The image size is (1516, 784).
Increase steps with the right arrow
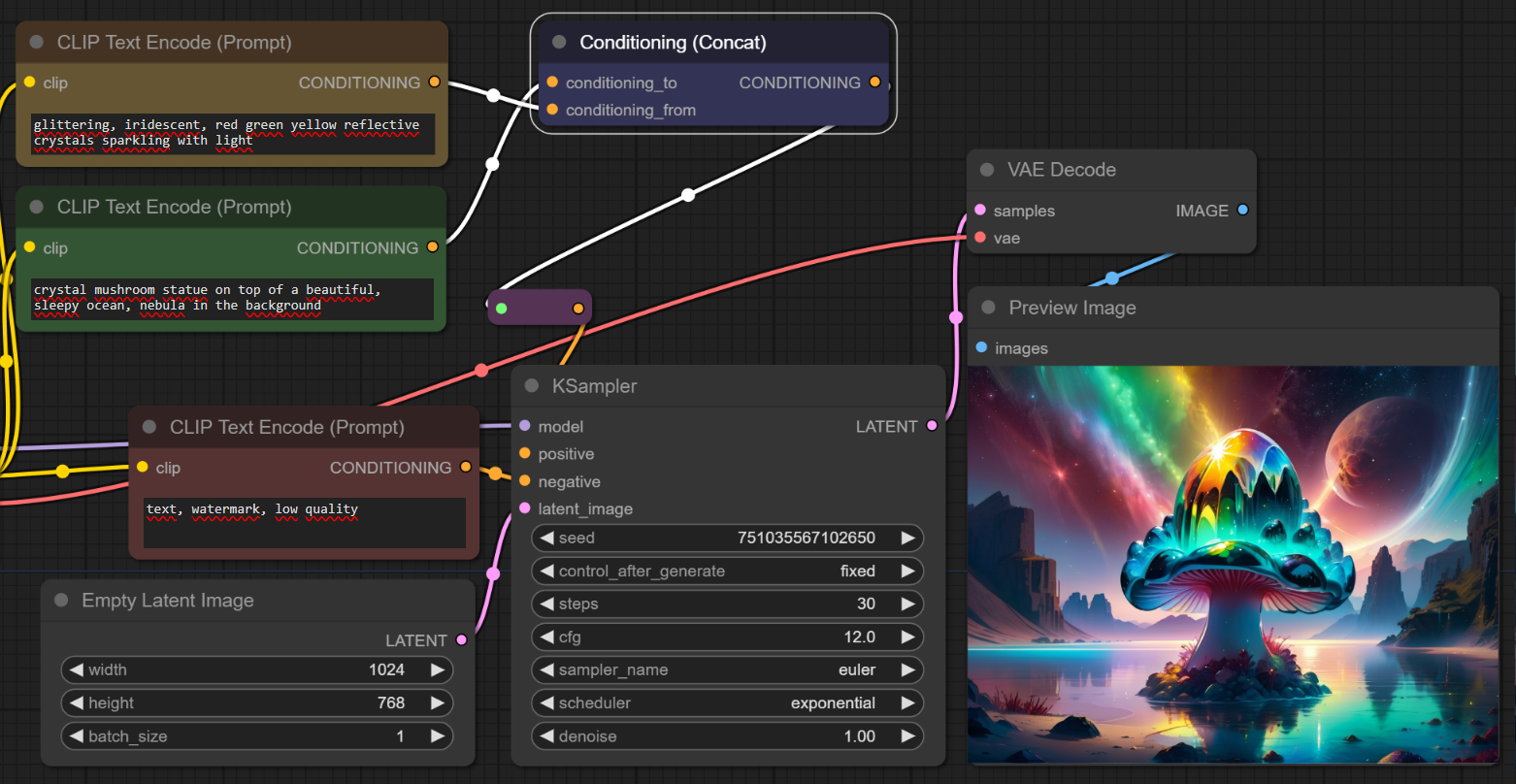coord(907,604)
